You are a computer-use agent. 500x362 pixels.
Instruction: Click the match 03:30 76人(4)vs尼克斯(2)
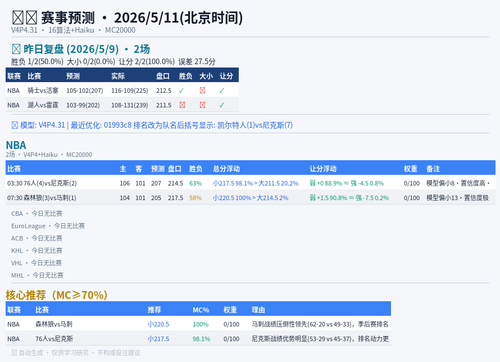click(42, 183)
